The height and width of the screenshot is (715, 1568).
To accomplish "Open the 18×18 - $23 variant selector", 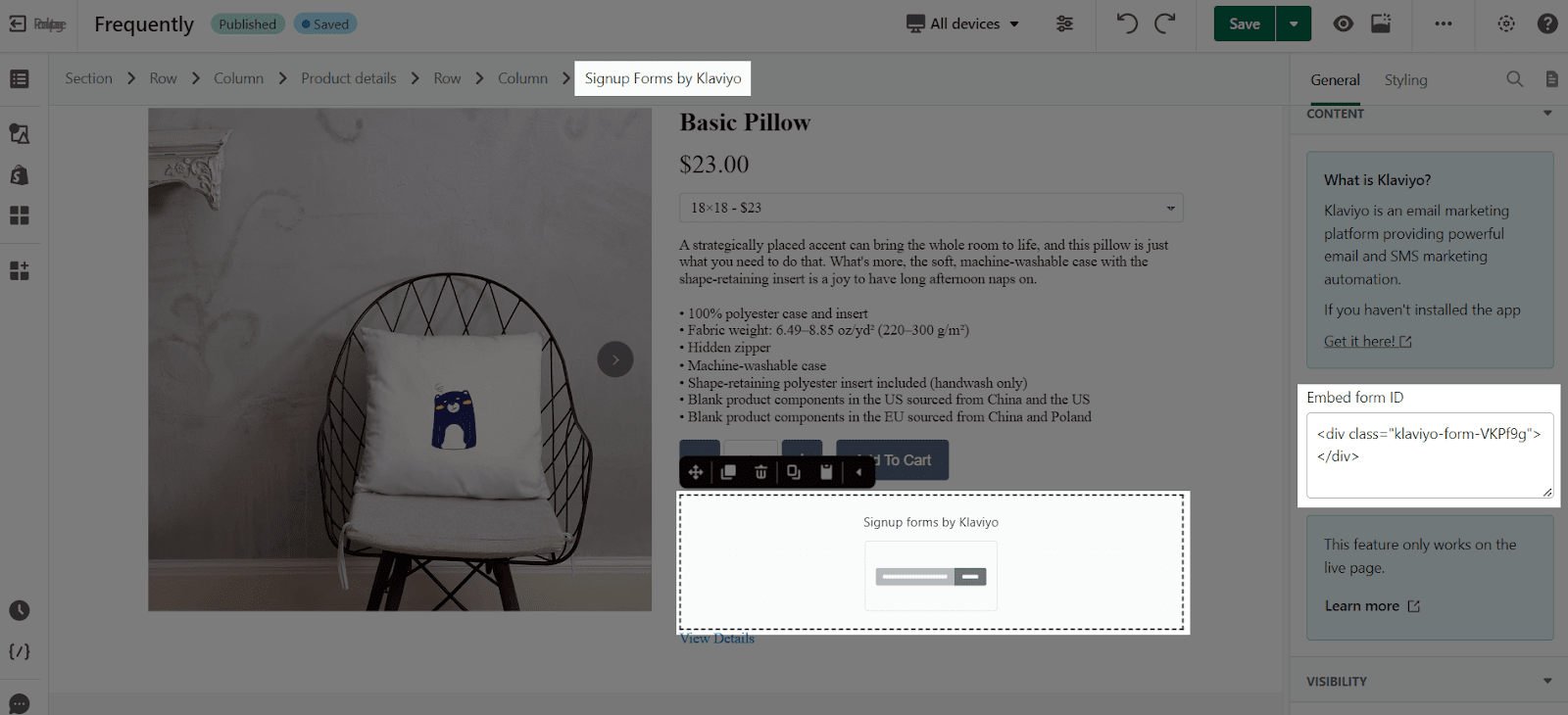I will tap(931, 208).
